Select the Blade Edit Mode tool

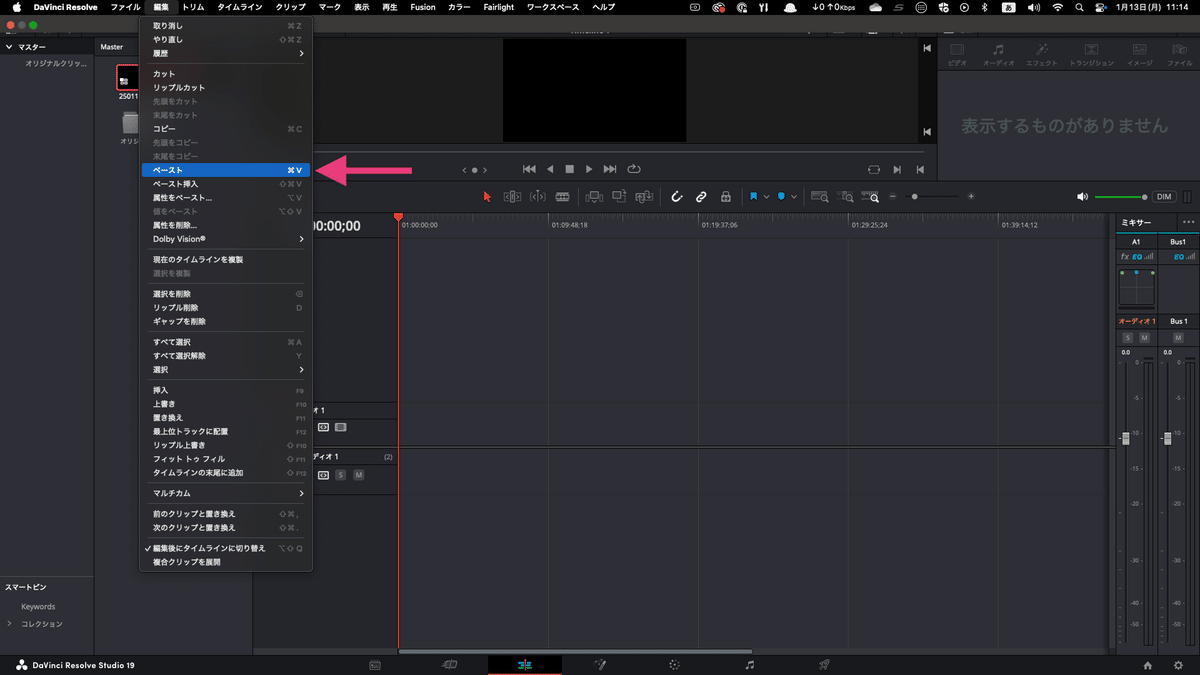pyautogui.click(x=562, y=197)
